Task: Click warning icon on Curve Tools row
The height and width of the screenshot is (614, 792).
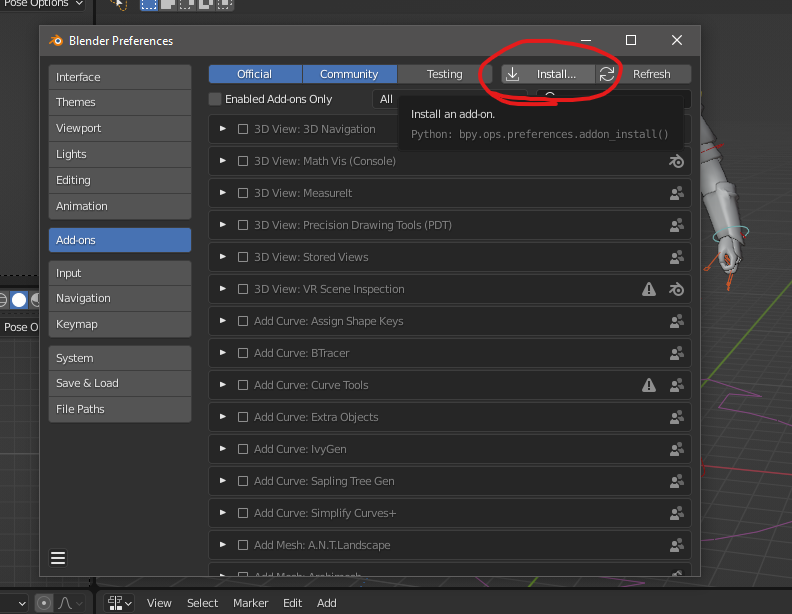Action: 649,385
